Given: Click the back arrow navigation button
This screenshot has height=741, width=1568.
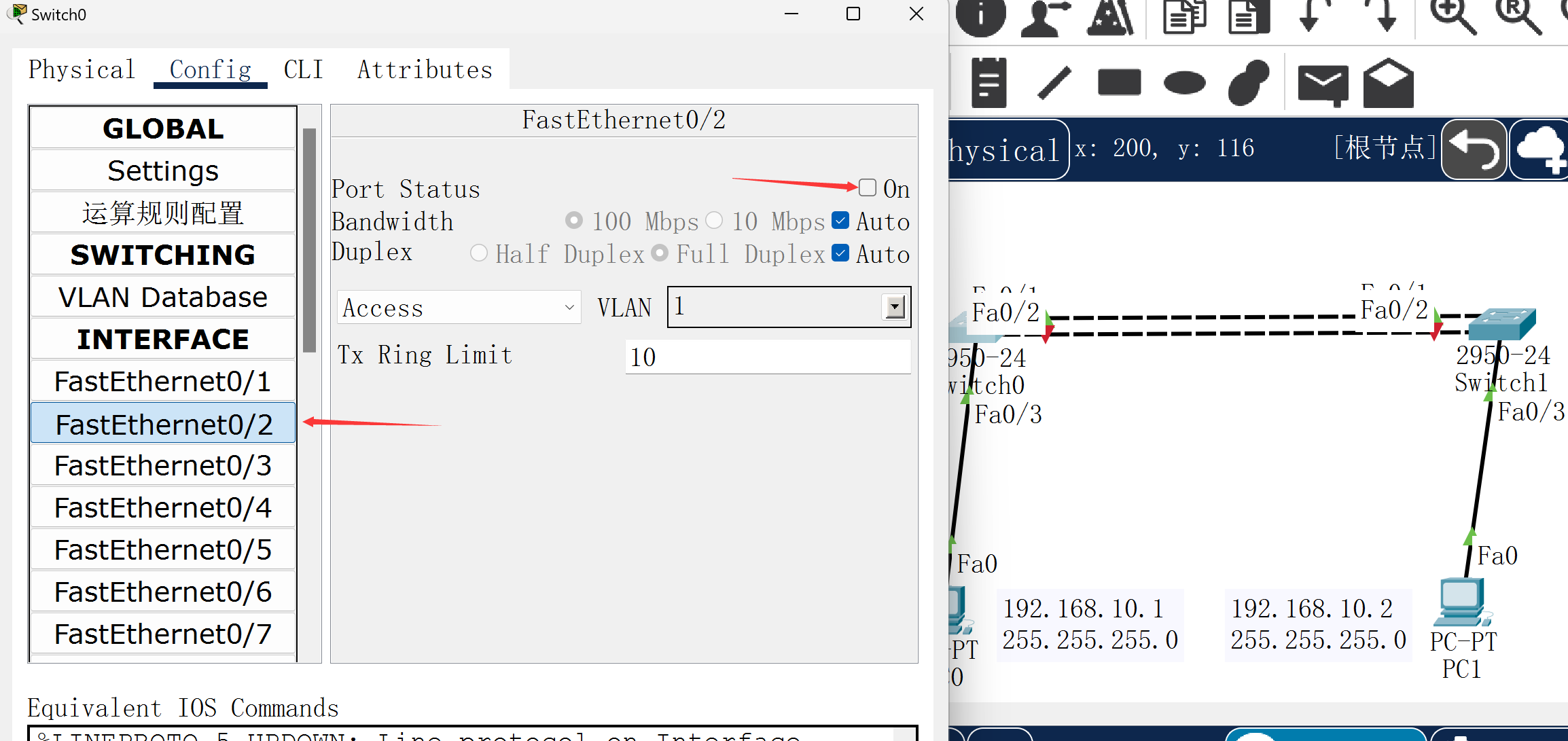Looking at the screenshot, I should [x=1474, y=149].
